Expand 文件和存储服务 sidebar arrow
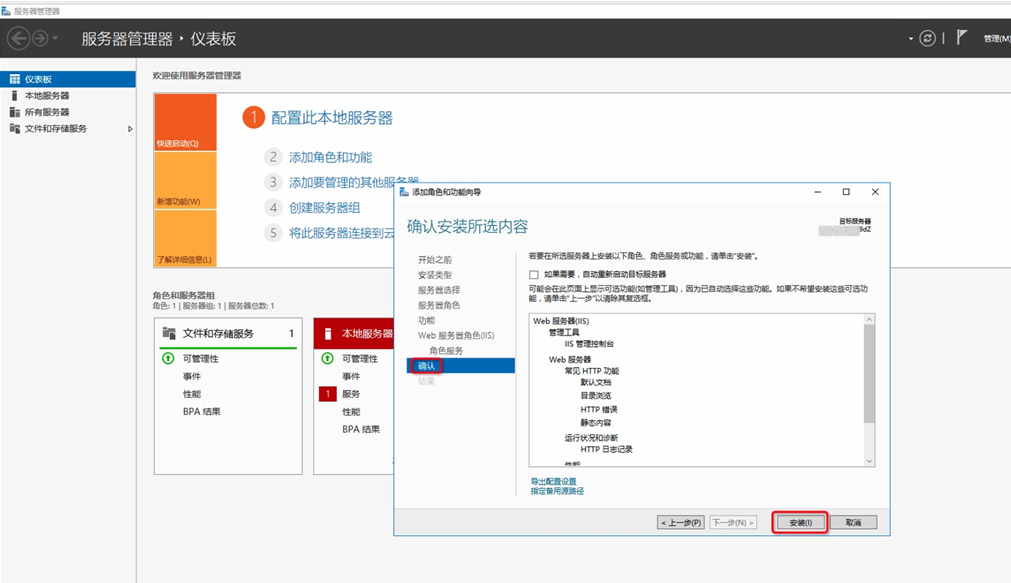 point(130,129)
